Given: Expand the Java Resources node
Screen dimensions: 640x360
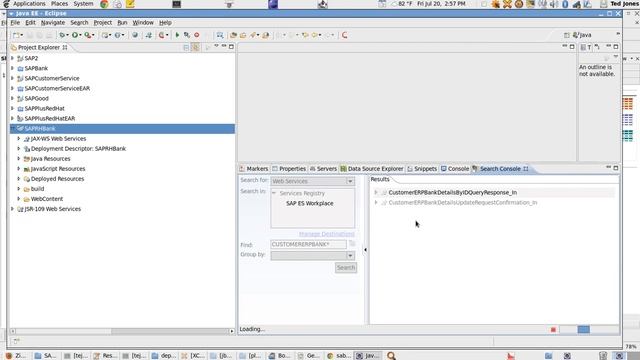Looking at the screenshot, I should (18, 158).
